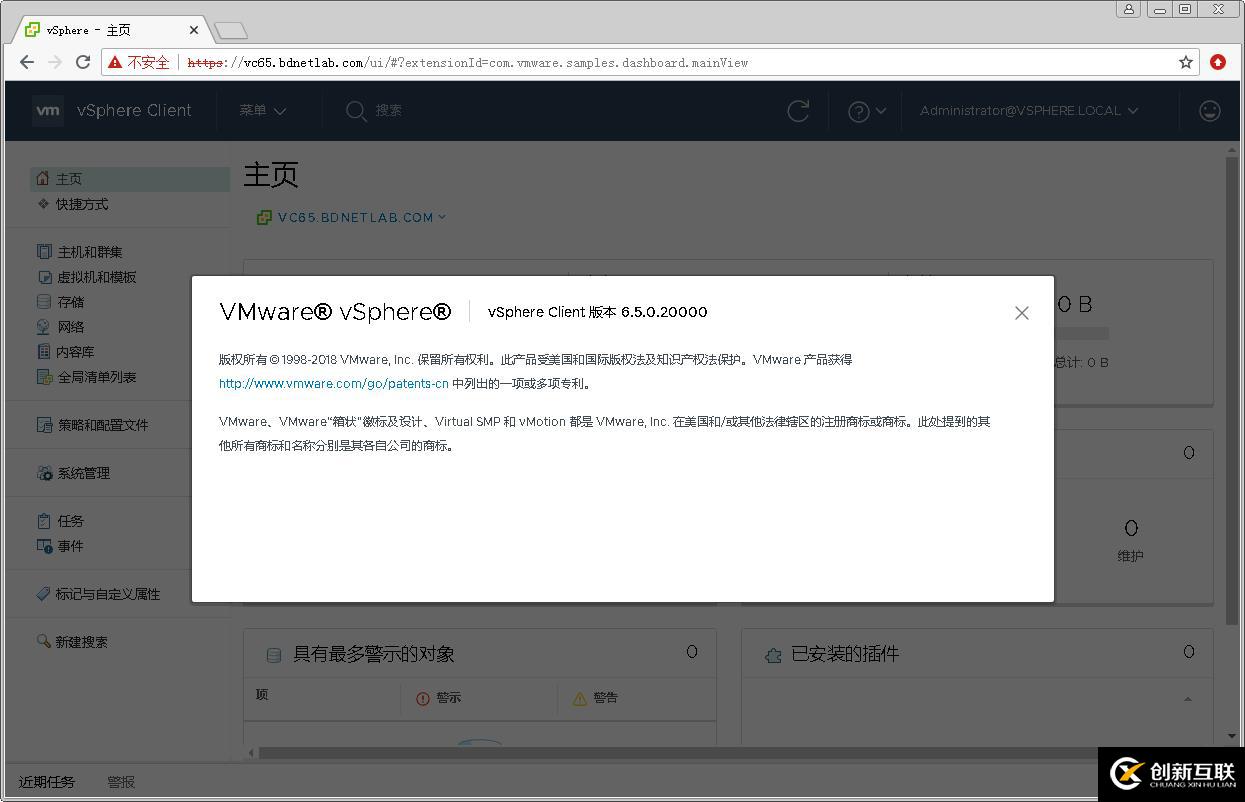
Task: Click the icon beside 全局清单列表
Action: (x=44, y=377)
